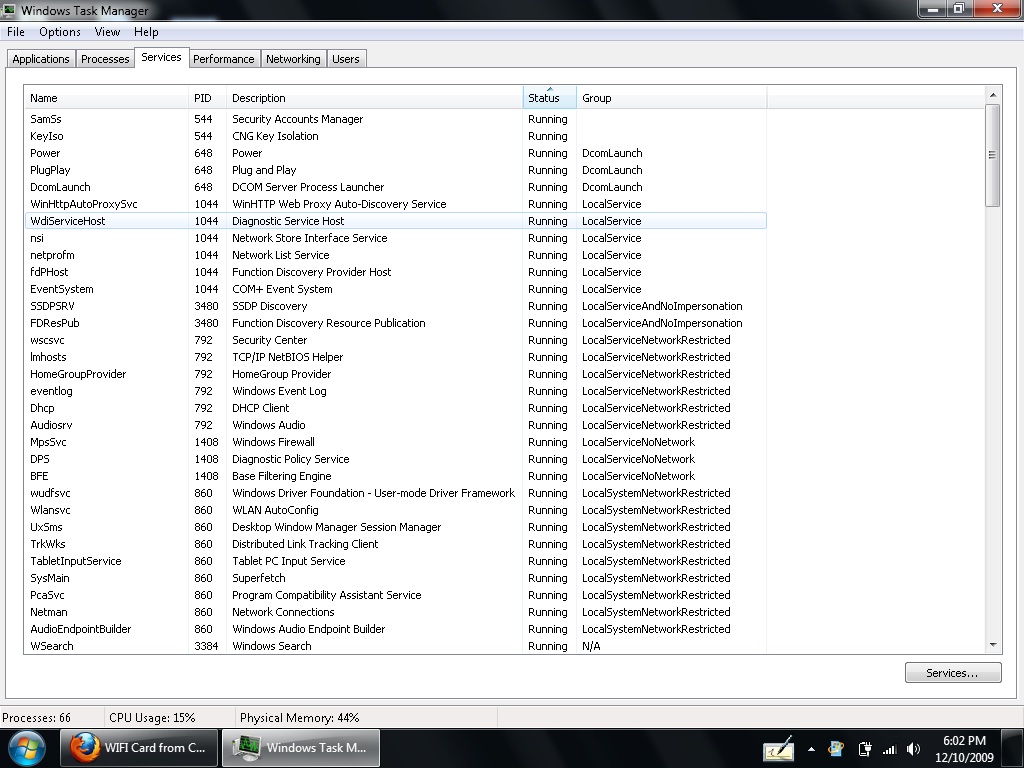Screen dimensions: 1024x768
Task: Select the fdPHost service row
Action: pyautogui.click(x=395, y=272)
